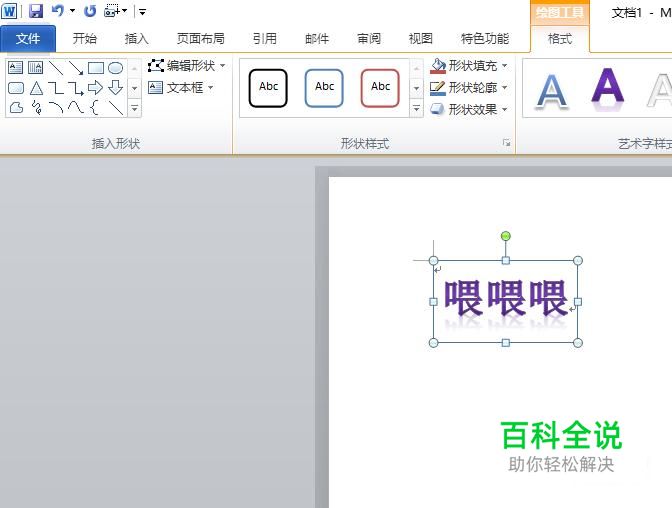This screenshot has width=672, height=508.
Task: Switch to the 特色功能 tab
Action: pos(485,39)
